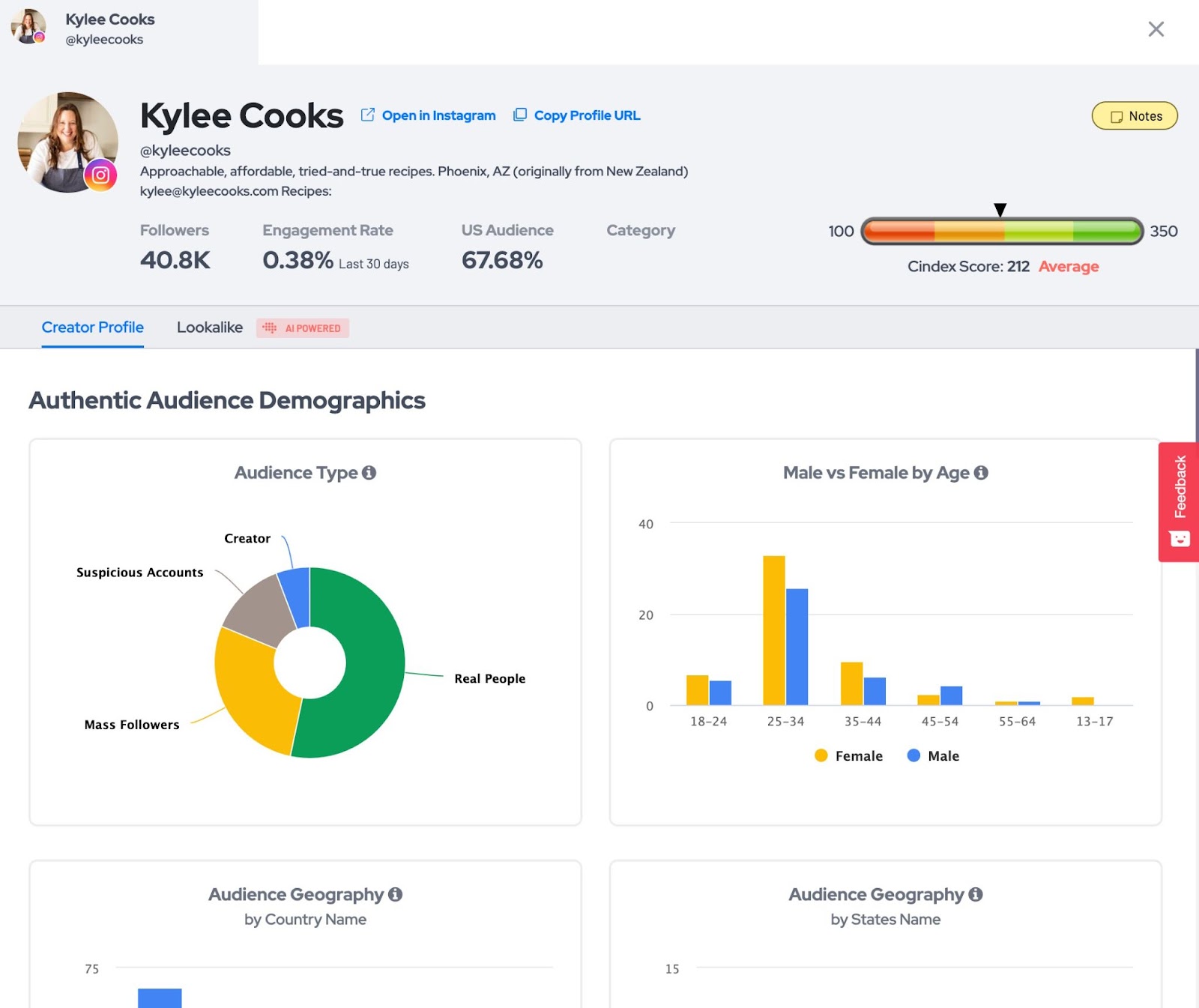This screenshot has height=1008, width=1199.
Task: Toggle the Female legend item
Action: [x=848, y=756]
